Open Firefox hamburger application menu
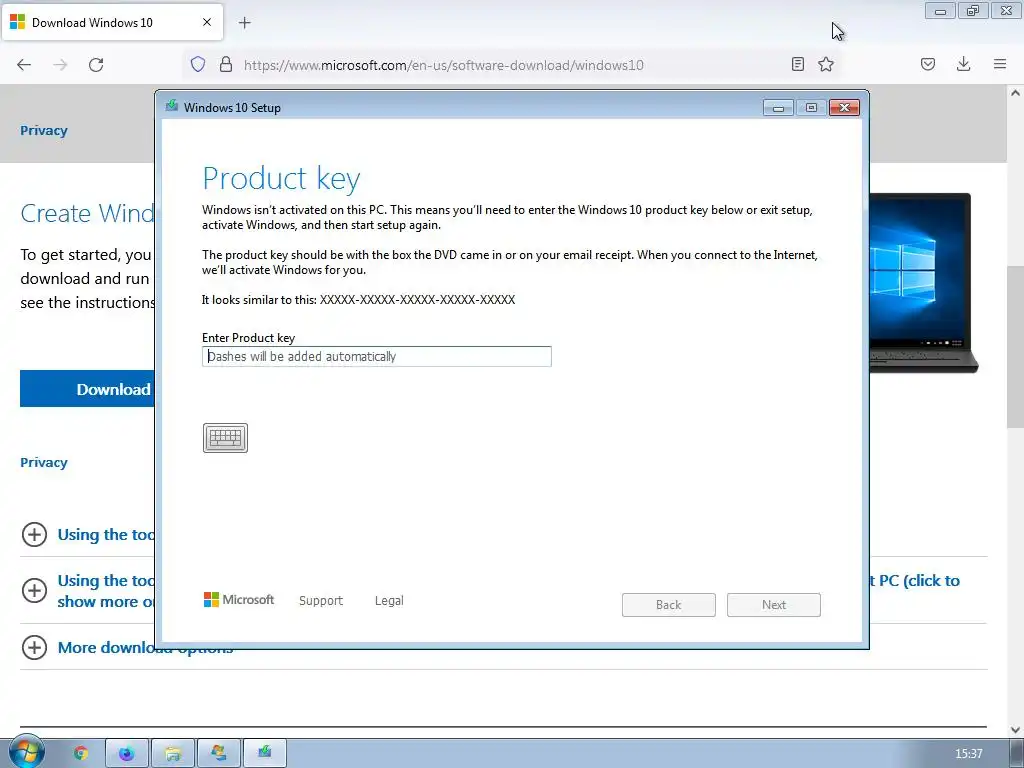 [1000, 64]
